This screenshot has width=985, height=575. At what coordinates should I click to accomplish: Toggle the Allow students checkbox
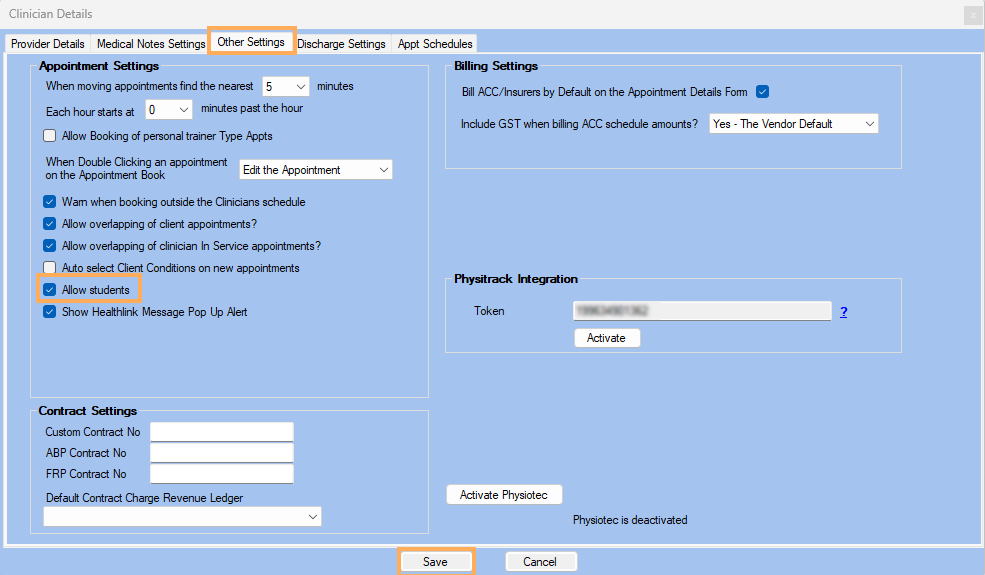[50, 290]
